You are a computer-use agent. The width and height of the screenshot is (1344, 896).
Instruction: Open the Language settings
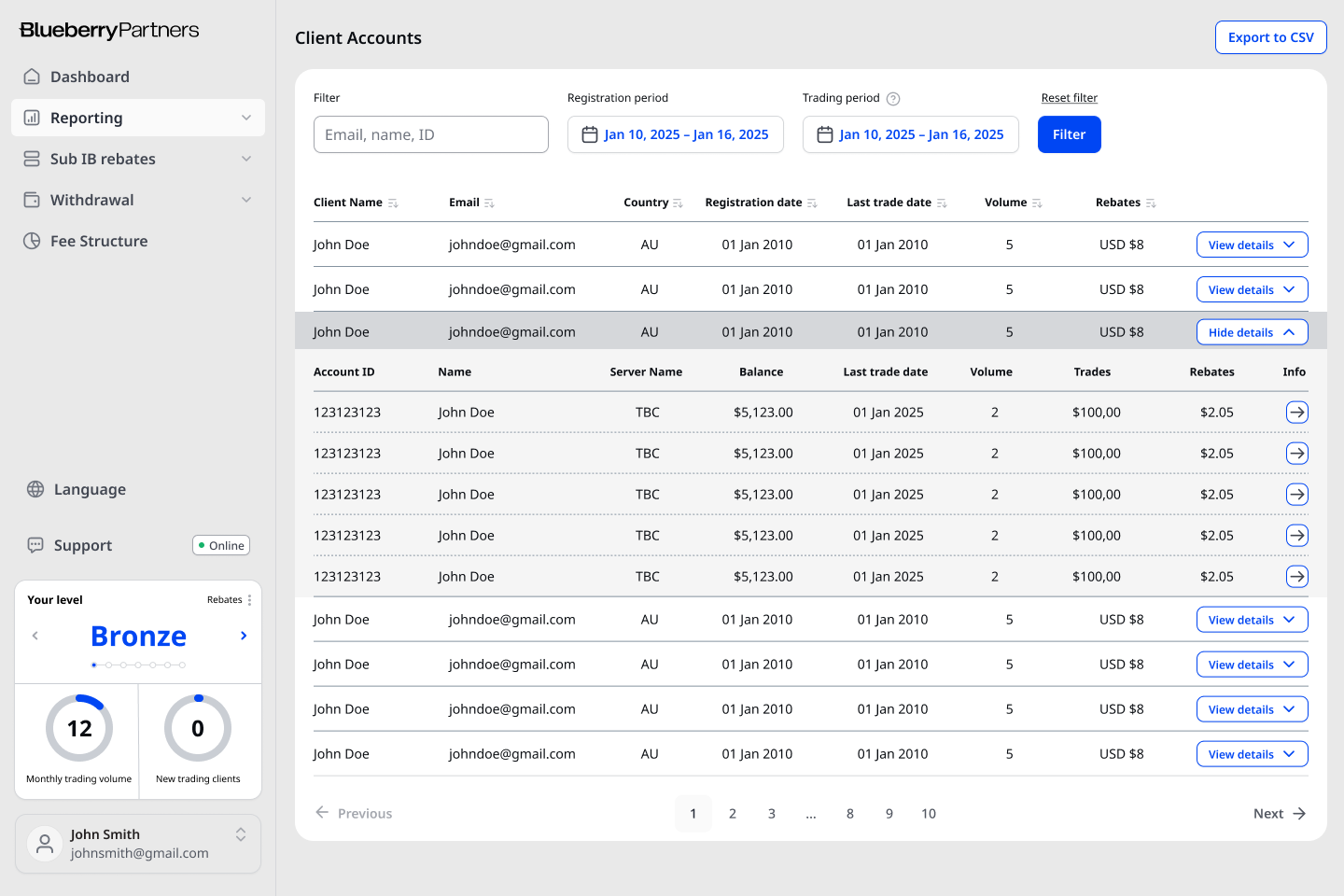77,489
